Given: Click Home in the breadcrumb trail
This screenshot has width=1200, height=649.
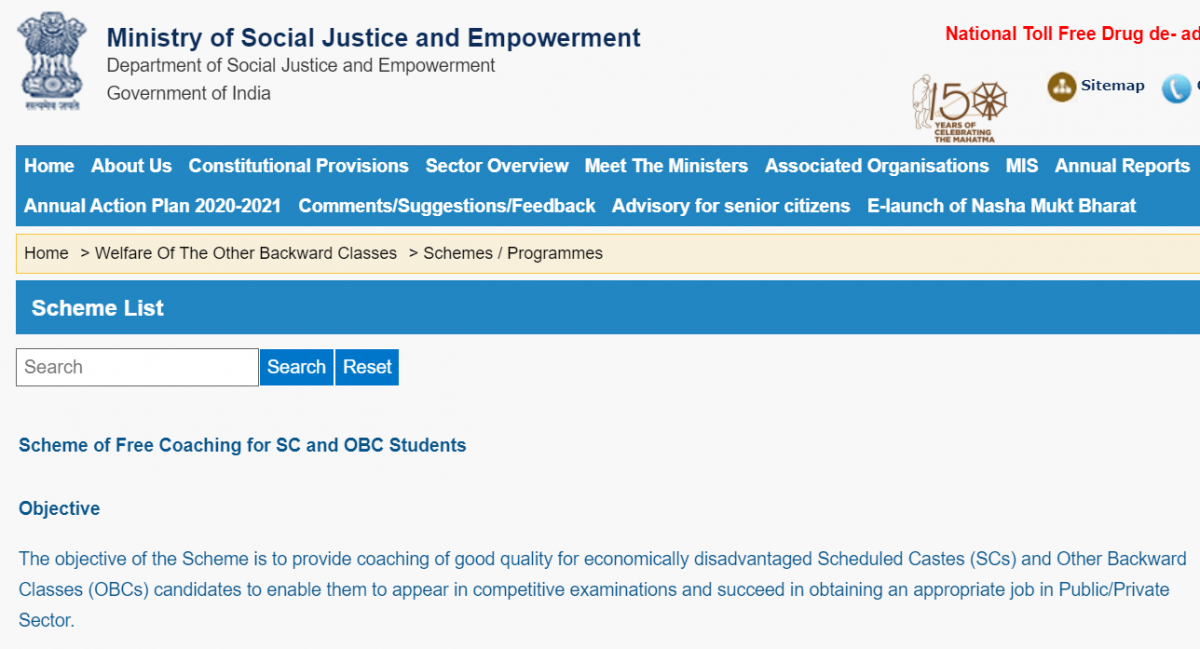Looking at the screenshot, I should (46, 253).
